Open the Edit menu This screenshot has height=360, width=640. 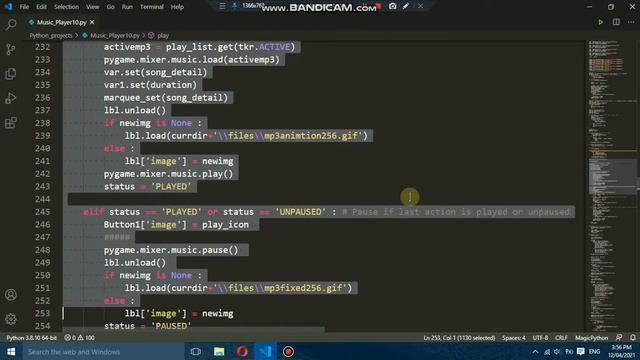(x=41, y=7)
